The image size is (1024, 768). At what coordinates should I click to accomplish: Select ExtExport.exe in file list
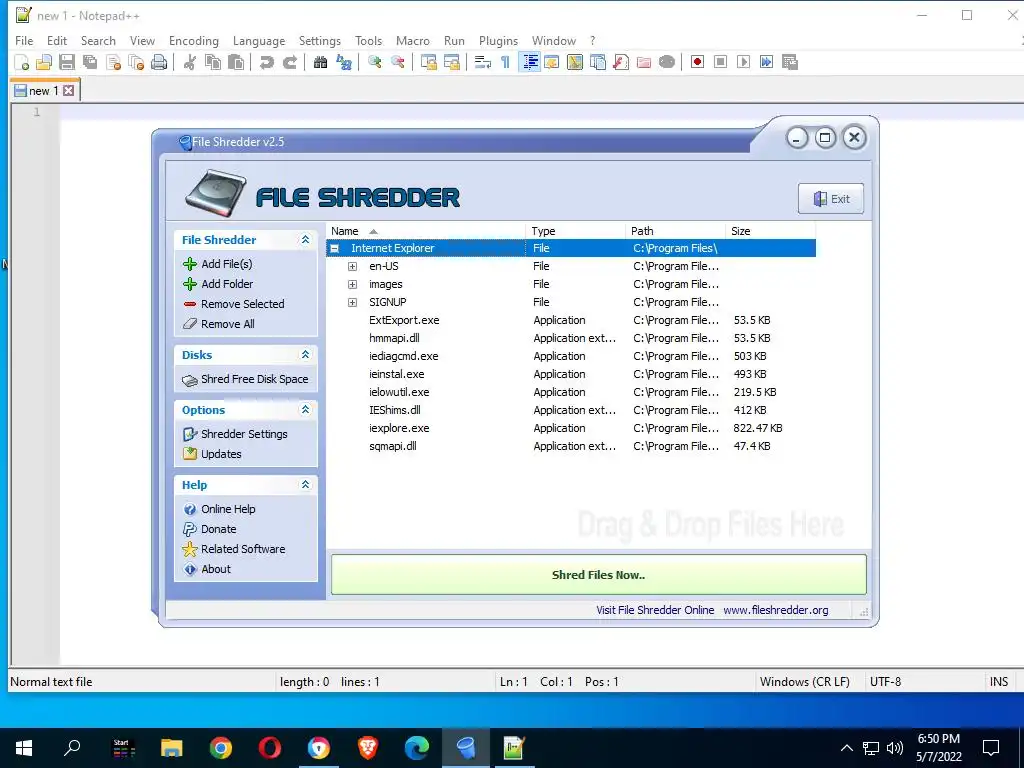[404, 320]
